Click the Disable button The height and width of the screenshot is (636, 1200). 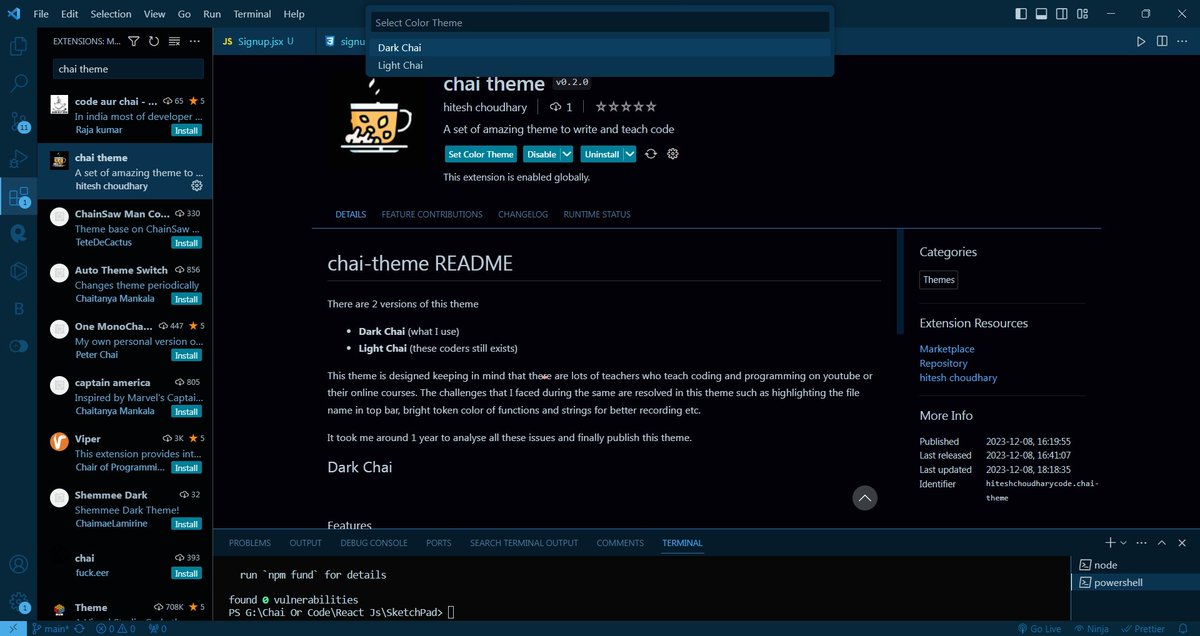(542, 154)
